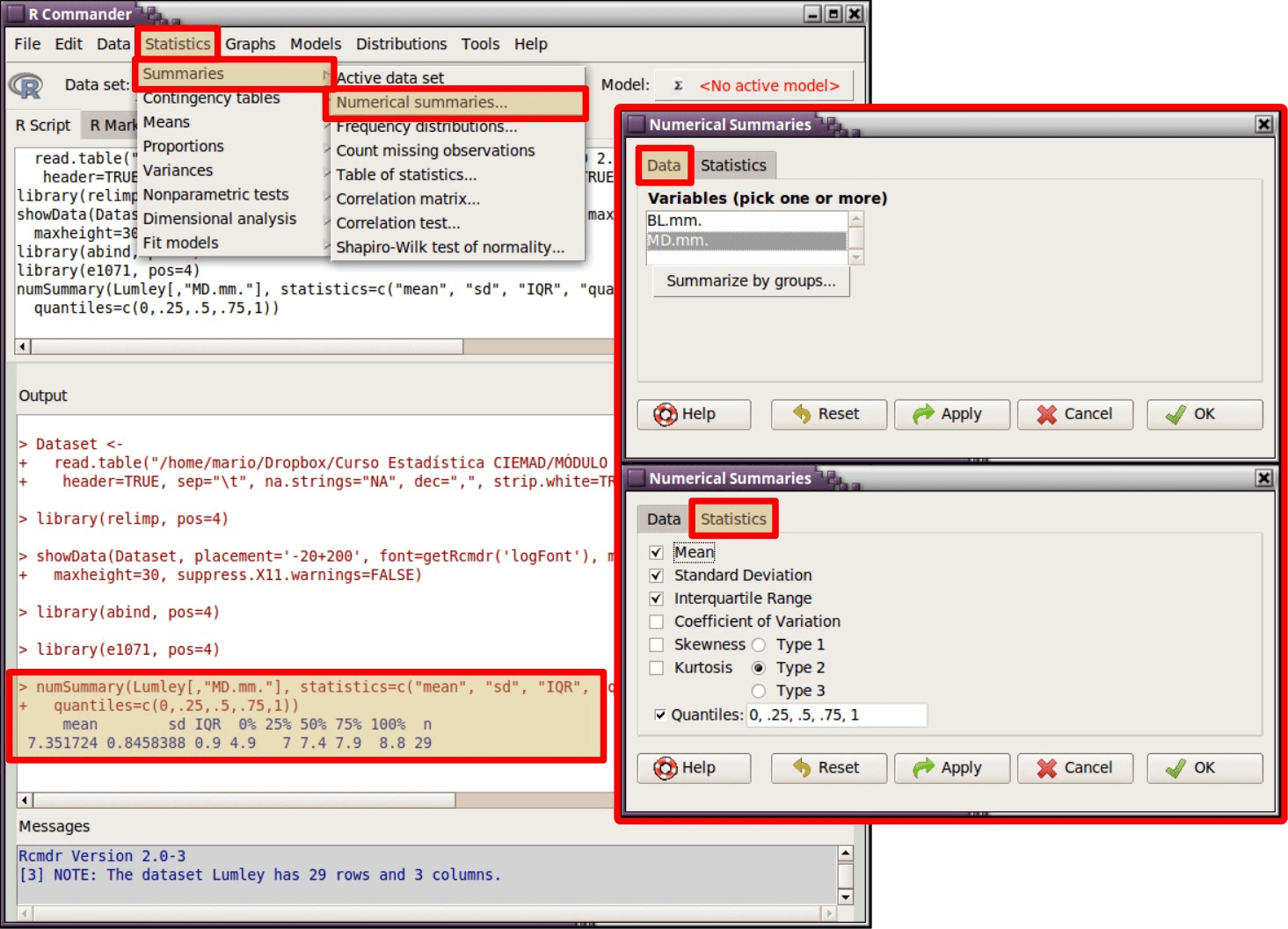
Task: Open the File menu
Action: [x=27, y=44]
